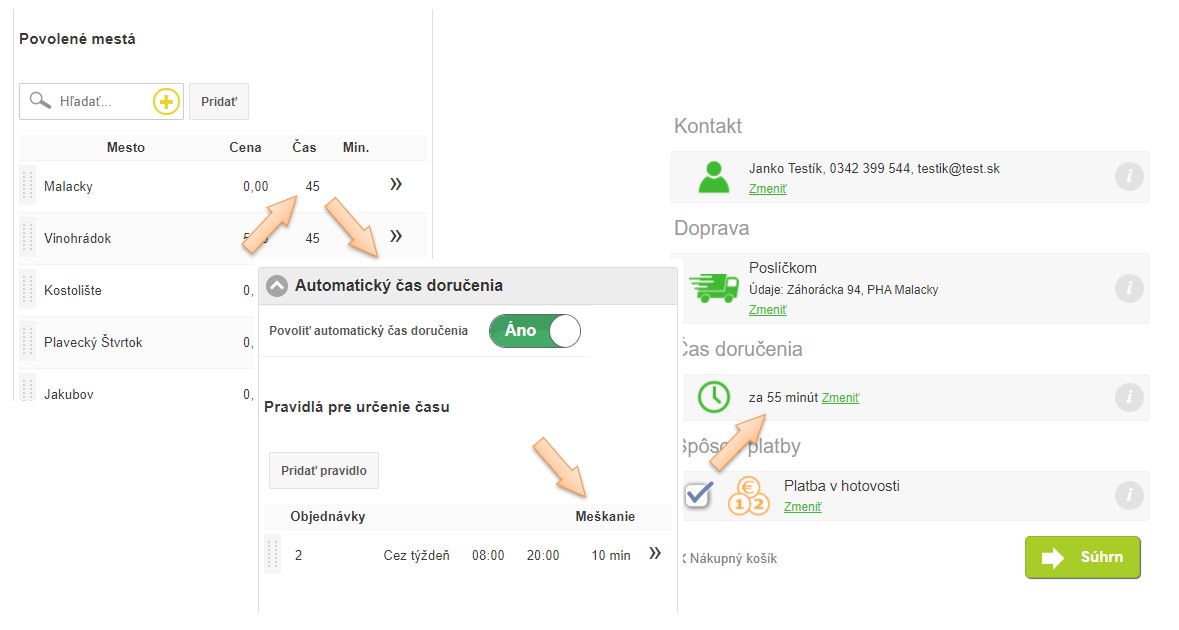Collapse the Automatický čas doručenia panel
The width and height of the screenshot is (1179, 630).
click(x=277, y=286)
